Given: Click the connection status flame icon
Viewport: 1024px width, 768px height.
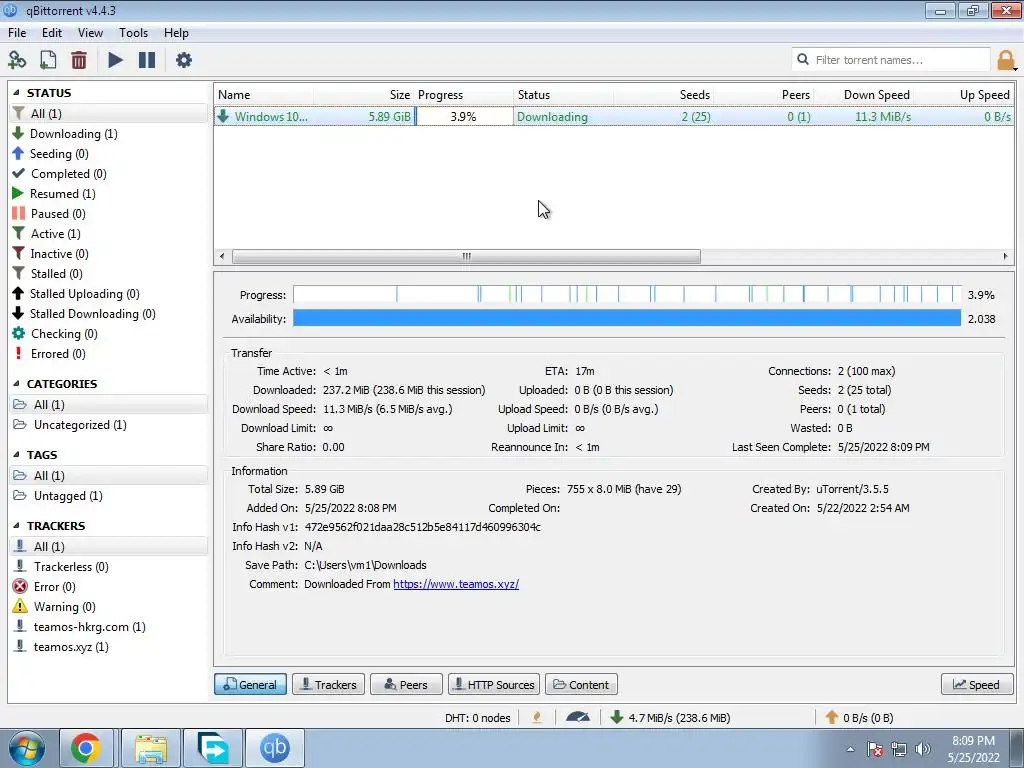Looking at the screenshot, I should [537, 718].
